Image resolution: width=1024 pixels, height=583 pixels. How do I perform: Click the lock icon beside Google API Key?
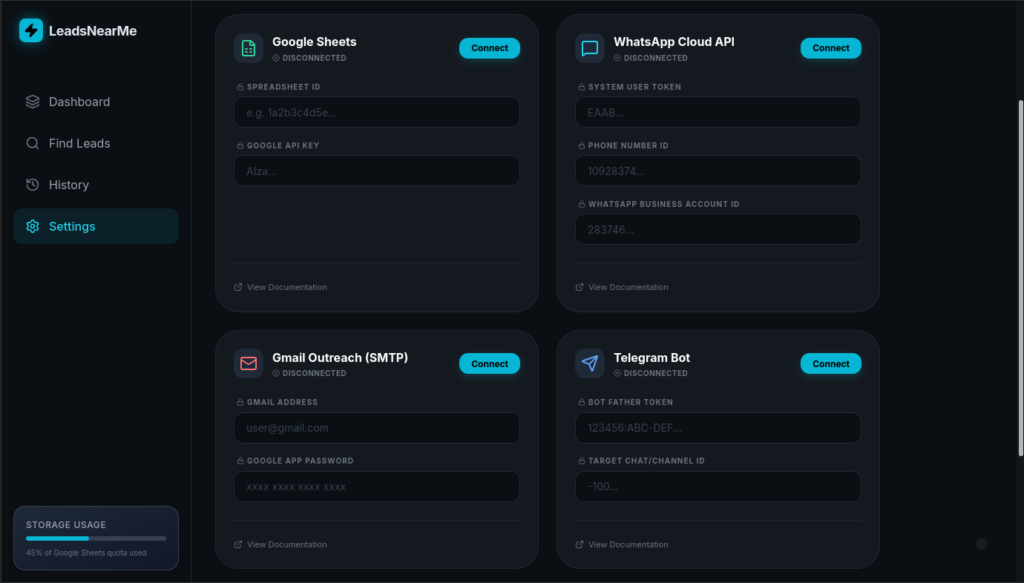click(x=240, y=146)
